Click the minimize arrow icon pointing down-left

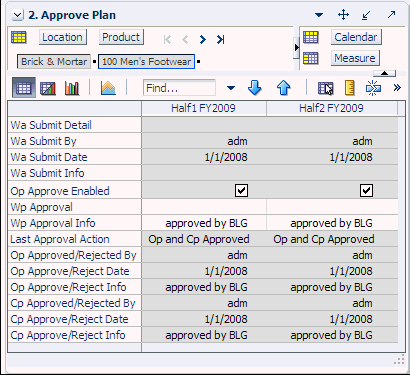coord(366,15)
